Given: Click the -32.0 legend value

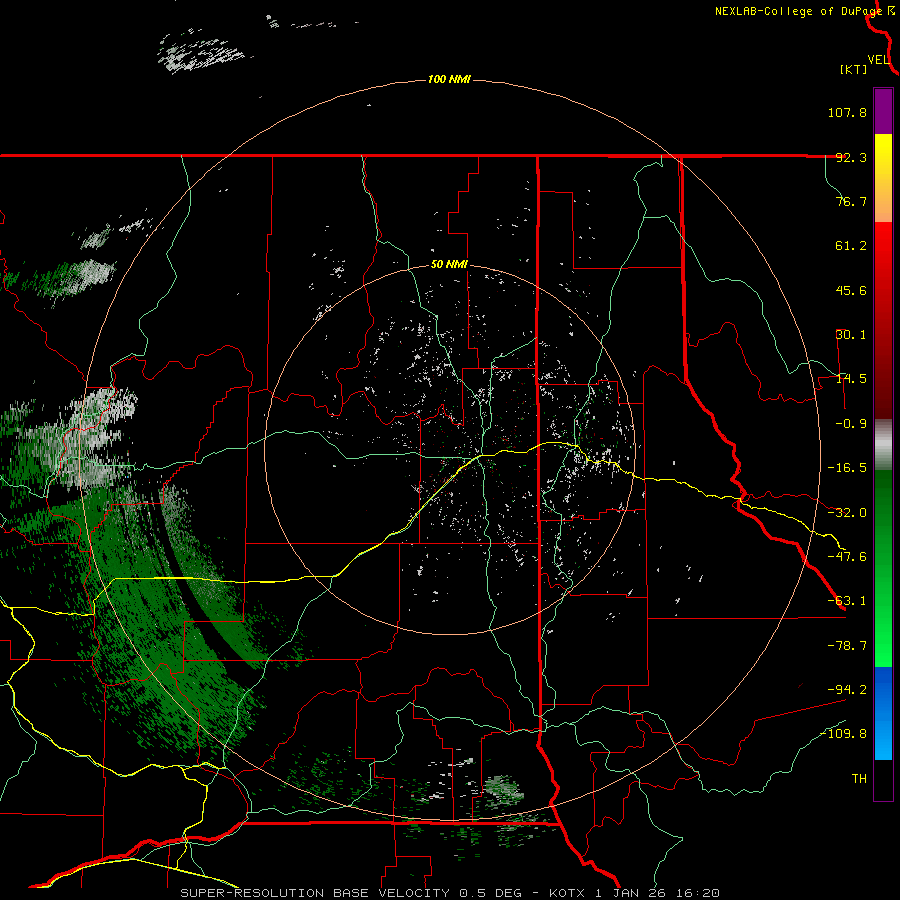Looking at the screenshot, I should point(847,513).
